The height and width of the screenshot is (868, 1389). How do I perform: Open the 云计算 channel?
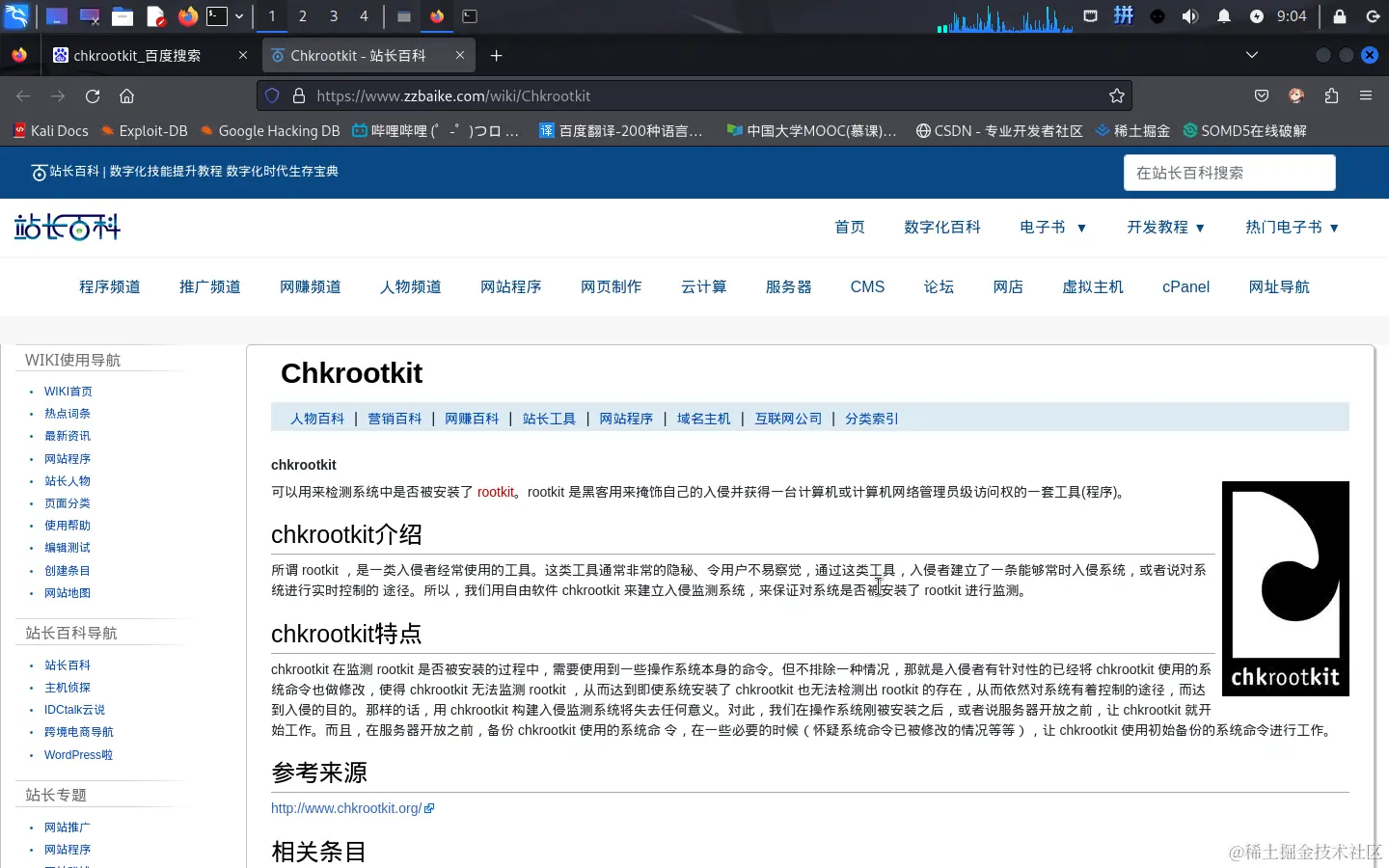(704, 286)
